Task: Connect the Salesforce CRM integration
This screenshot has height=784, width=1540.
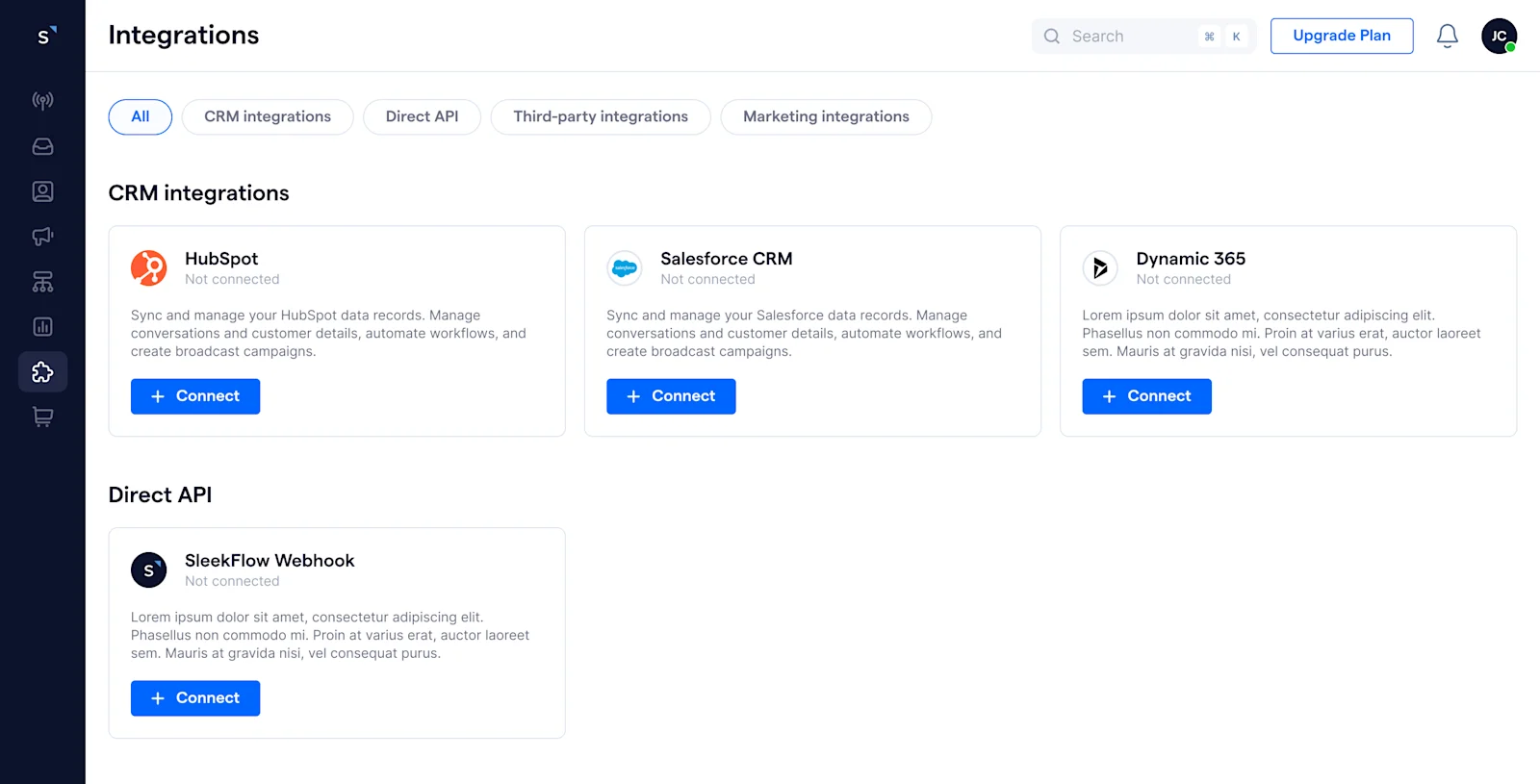Action: [x=671, y=396]
